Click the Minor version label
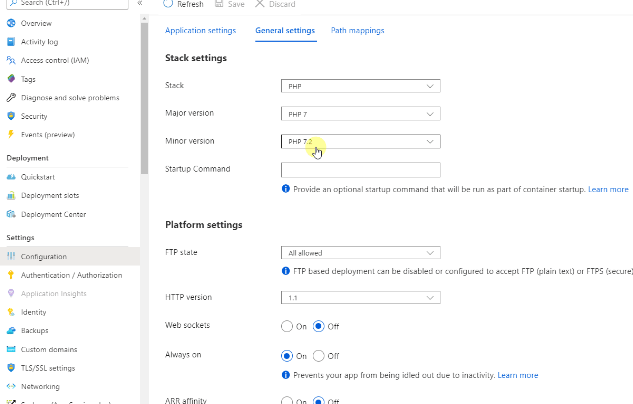This screenshot has width=633, height=404. (190, 141)
